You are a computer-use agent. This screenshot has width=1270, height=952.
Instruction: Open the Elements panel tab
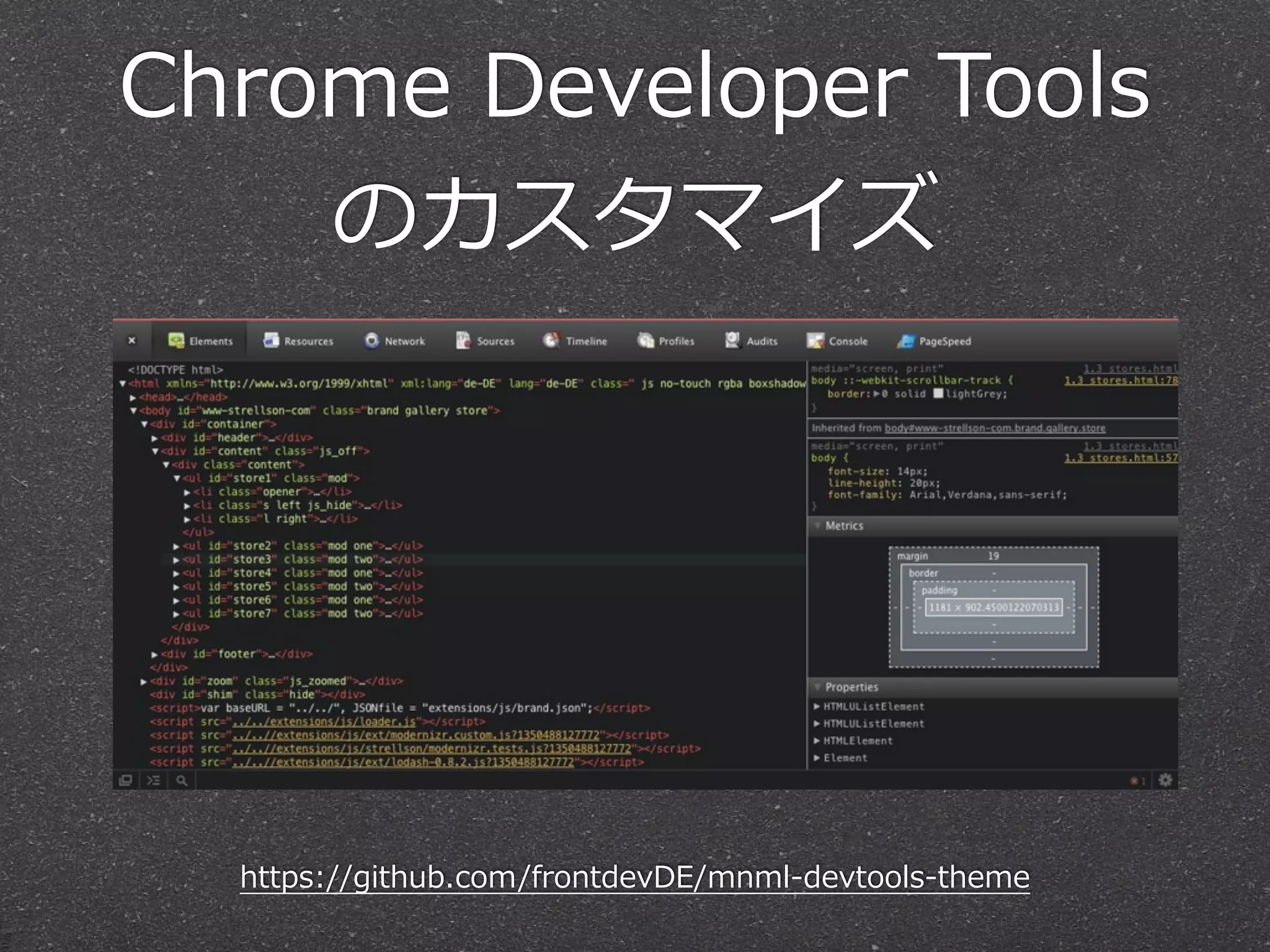[200, 341]
